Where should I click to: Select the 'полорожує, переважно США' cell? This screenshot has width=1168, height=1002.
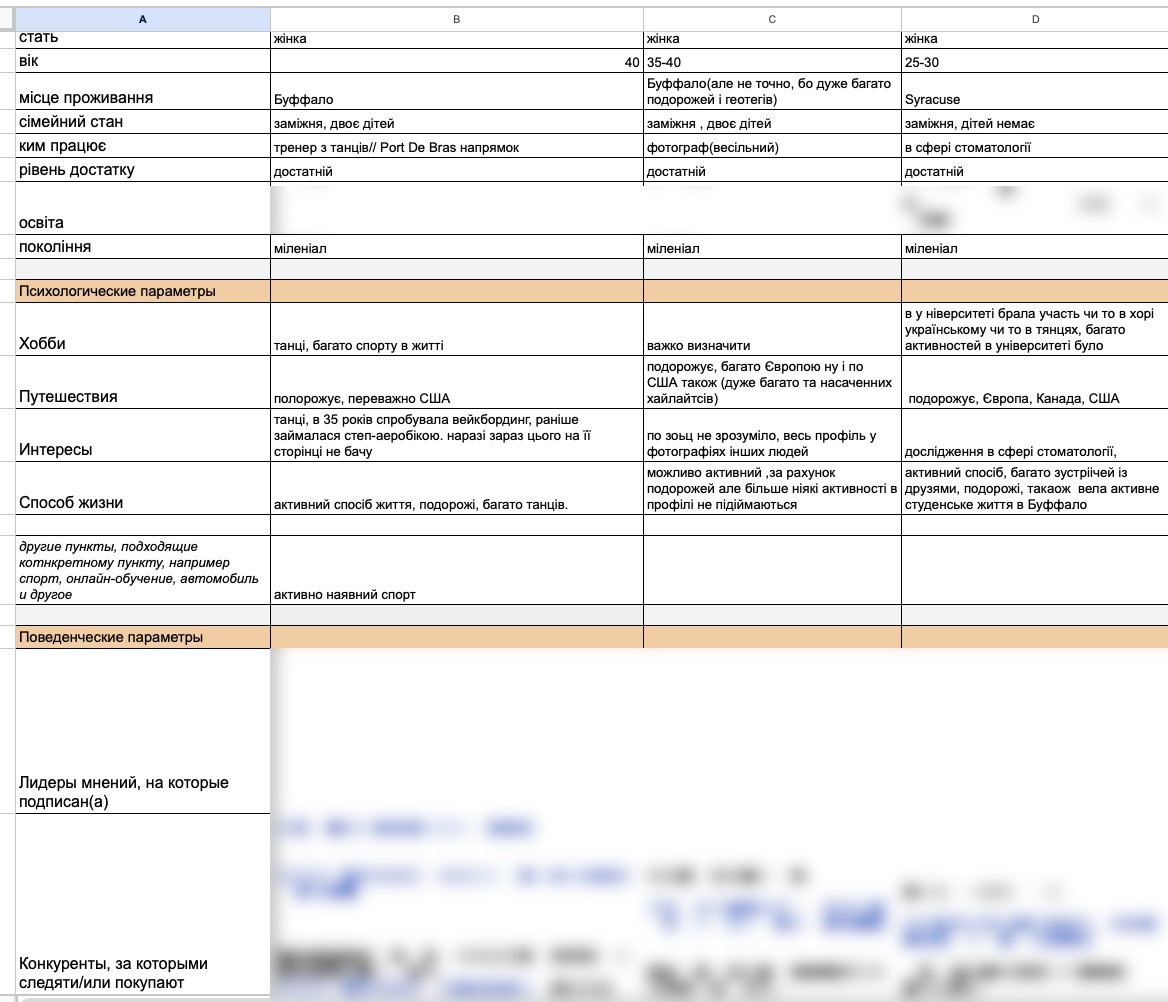click(x=457, y=382)
